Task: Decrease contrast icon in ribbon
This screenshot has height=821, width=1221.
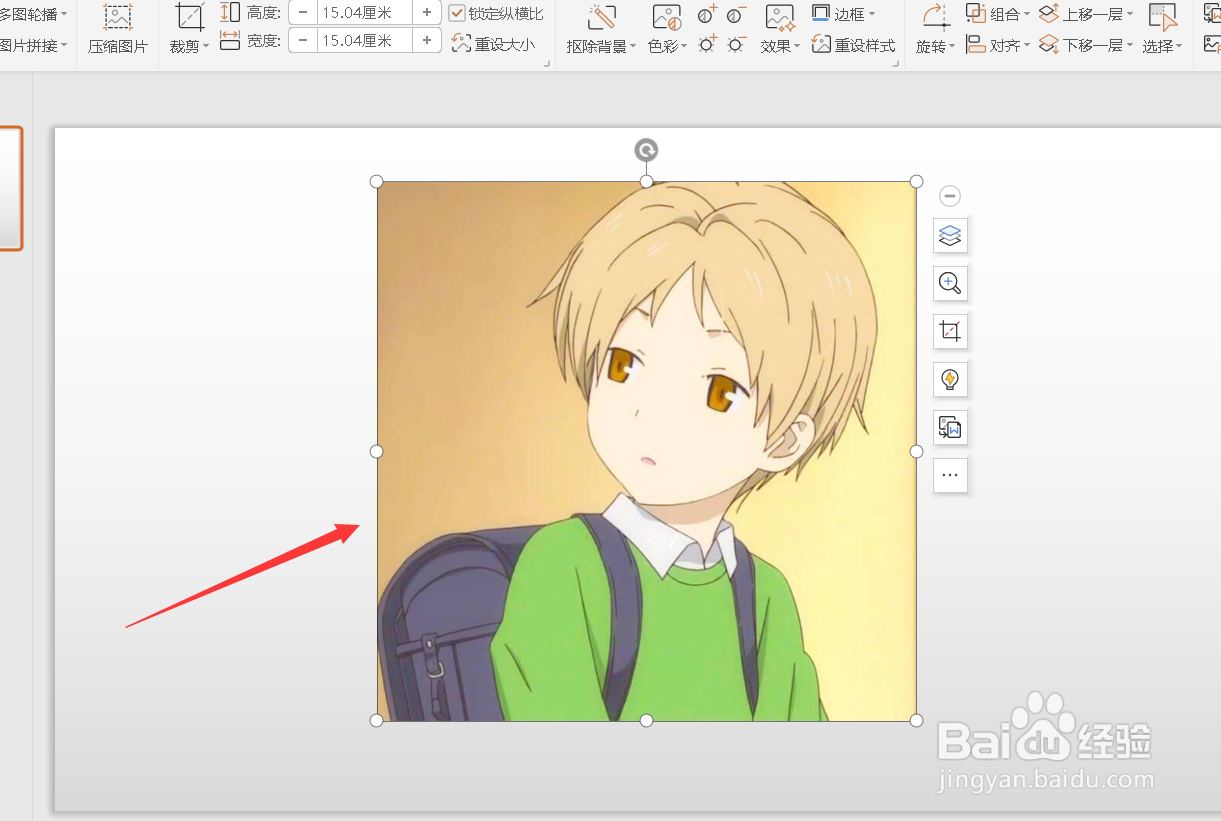Action: pyautogui.click(x=736, y=15)
